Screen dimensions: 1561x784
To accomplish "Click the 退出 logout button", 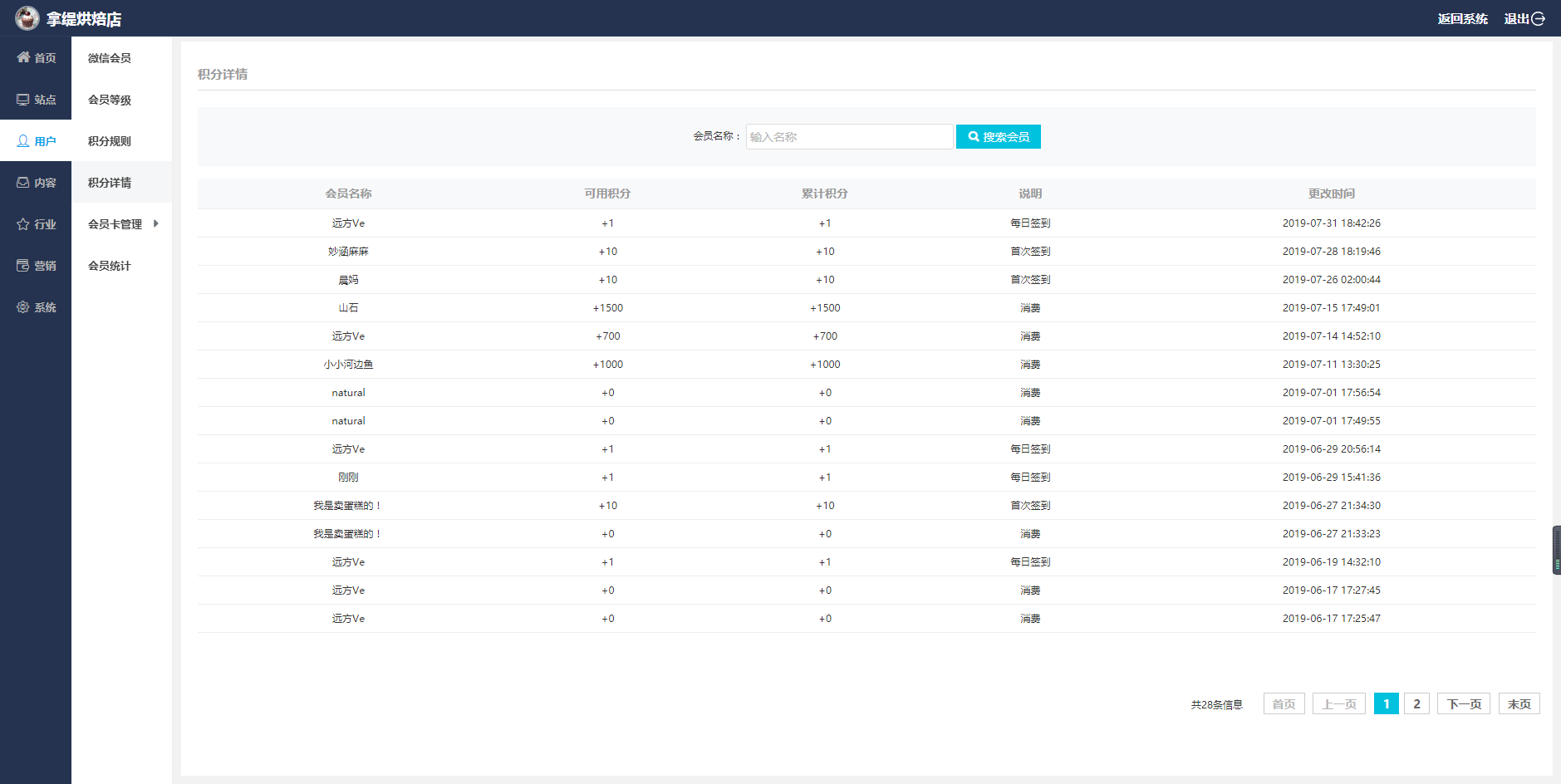I will 1524,18.
